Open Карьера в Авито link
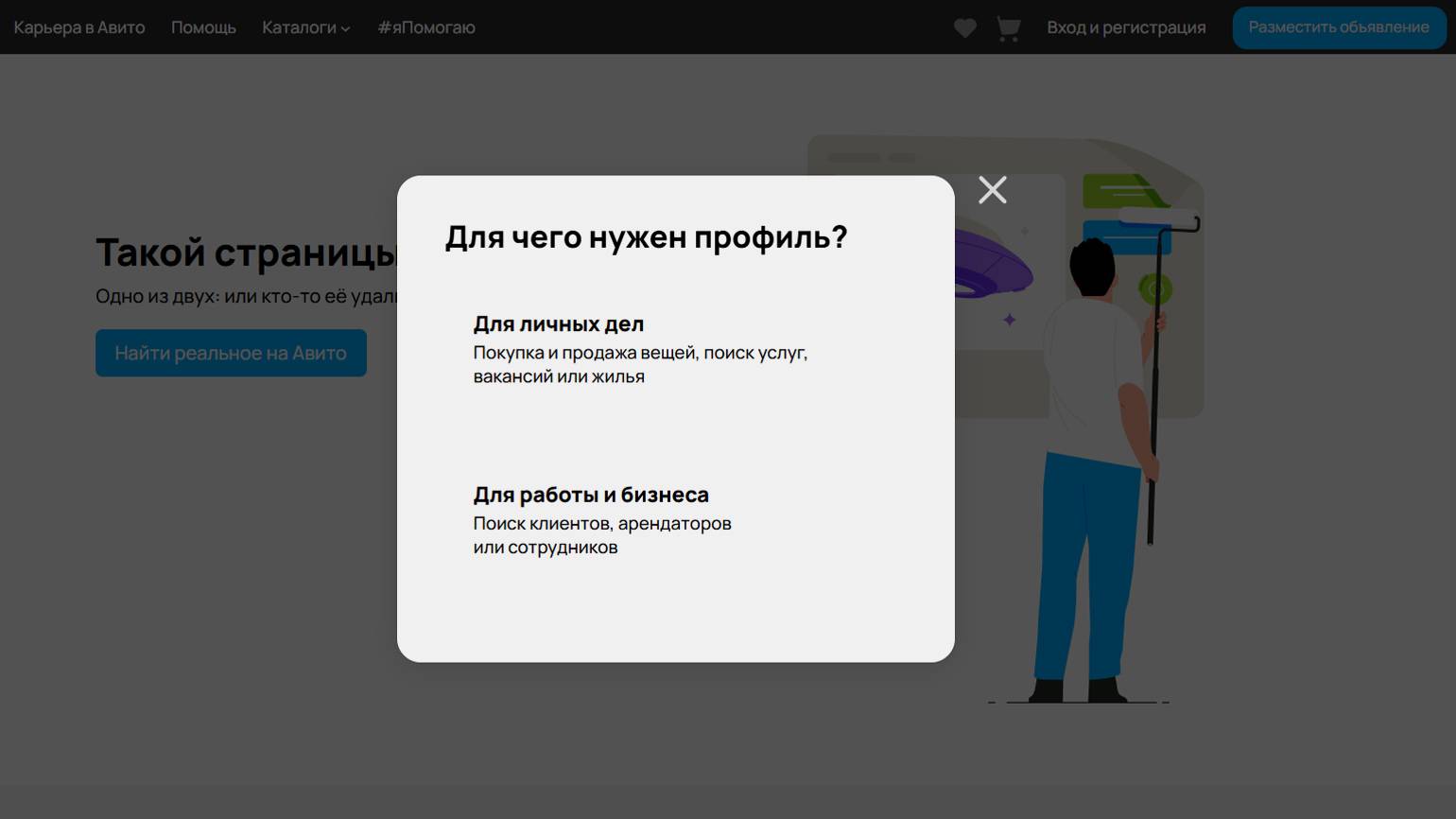The image size is (1456, 819). 79,27
